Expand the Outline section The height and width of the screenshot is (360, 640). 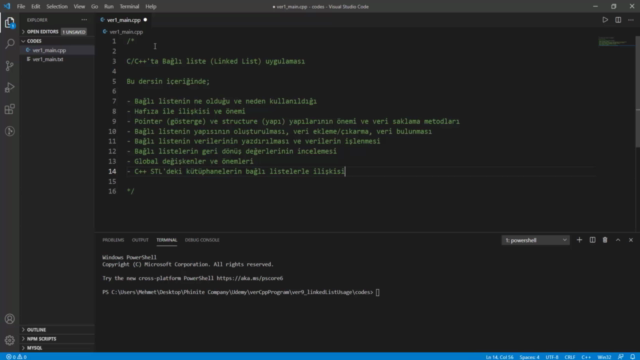[57, 329]
